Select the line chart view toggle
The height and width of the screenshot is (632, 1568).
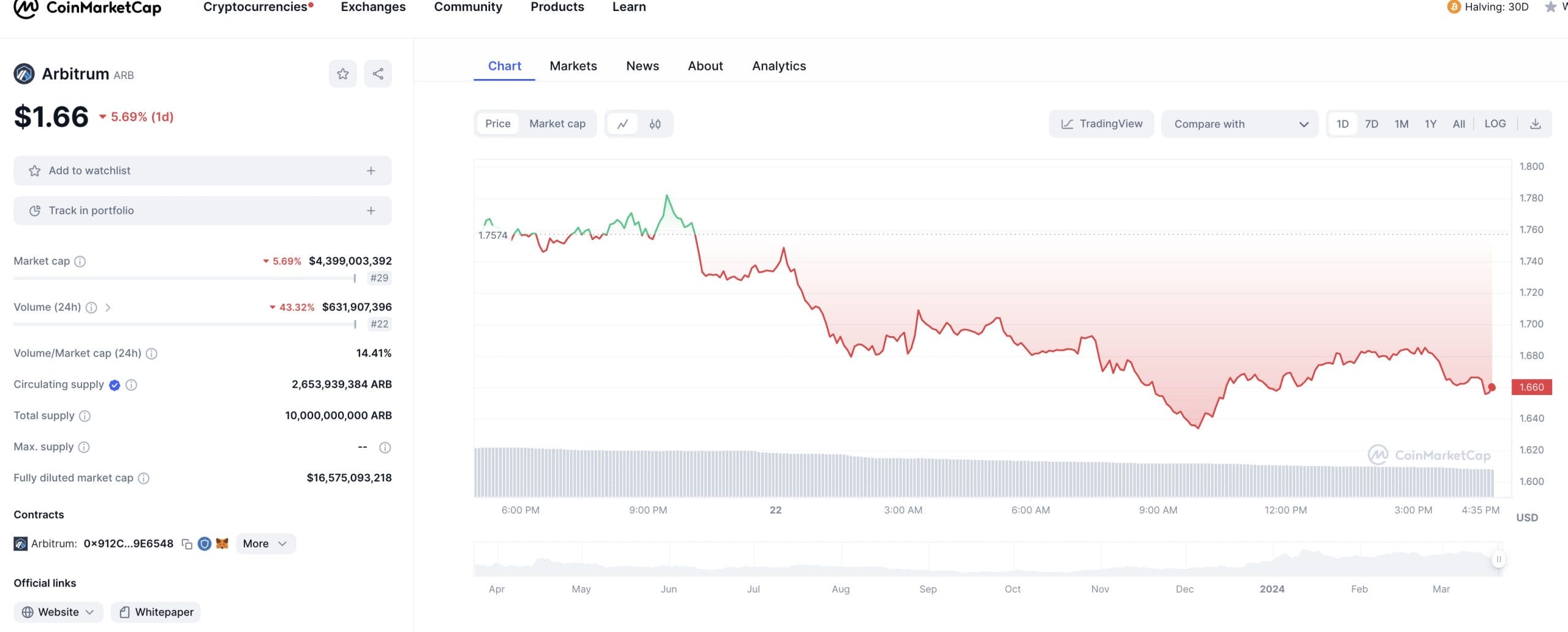tap(624, 124)
